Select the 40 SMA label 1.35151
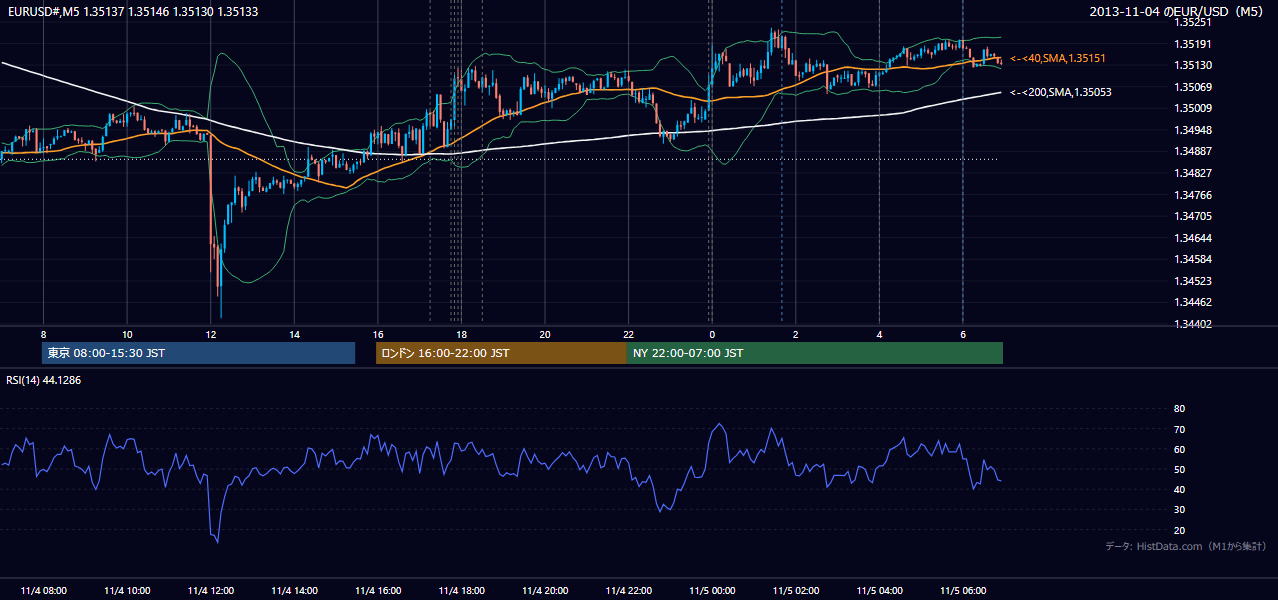 (1058, 59)
